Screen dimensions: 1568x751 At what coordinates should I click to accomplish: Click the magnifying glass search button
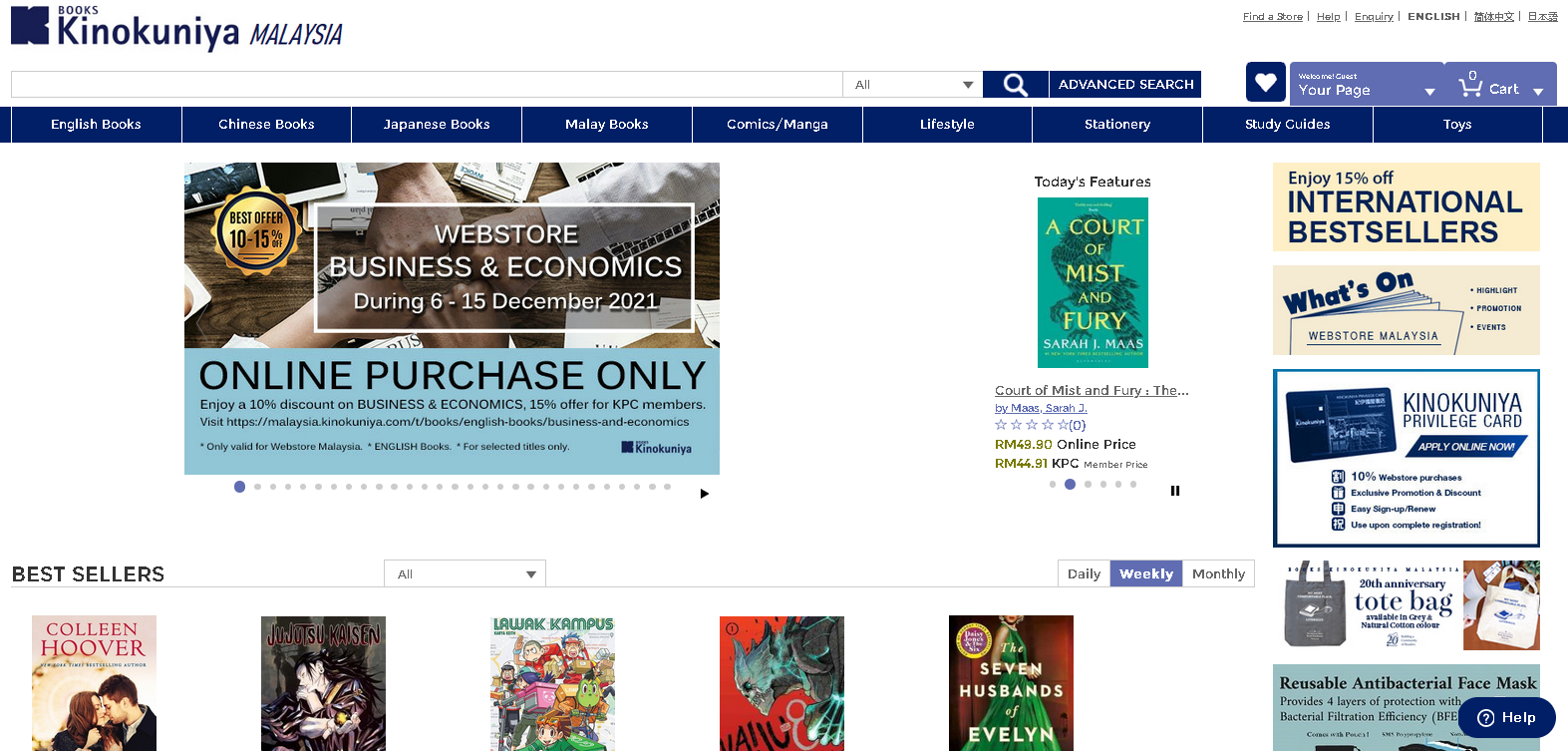[x=1015, y=85]
